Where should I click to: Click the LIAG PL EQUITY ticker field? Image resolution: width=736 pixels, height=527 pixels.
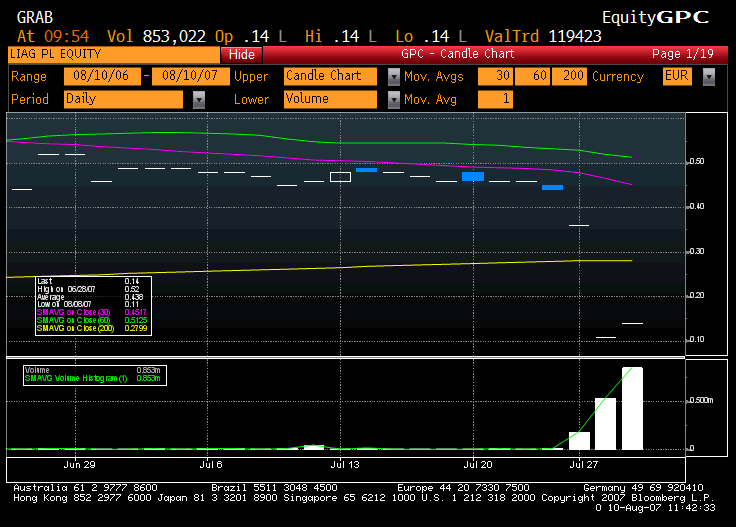pos(114,54)
